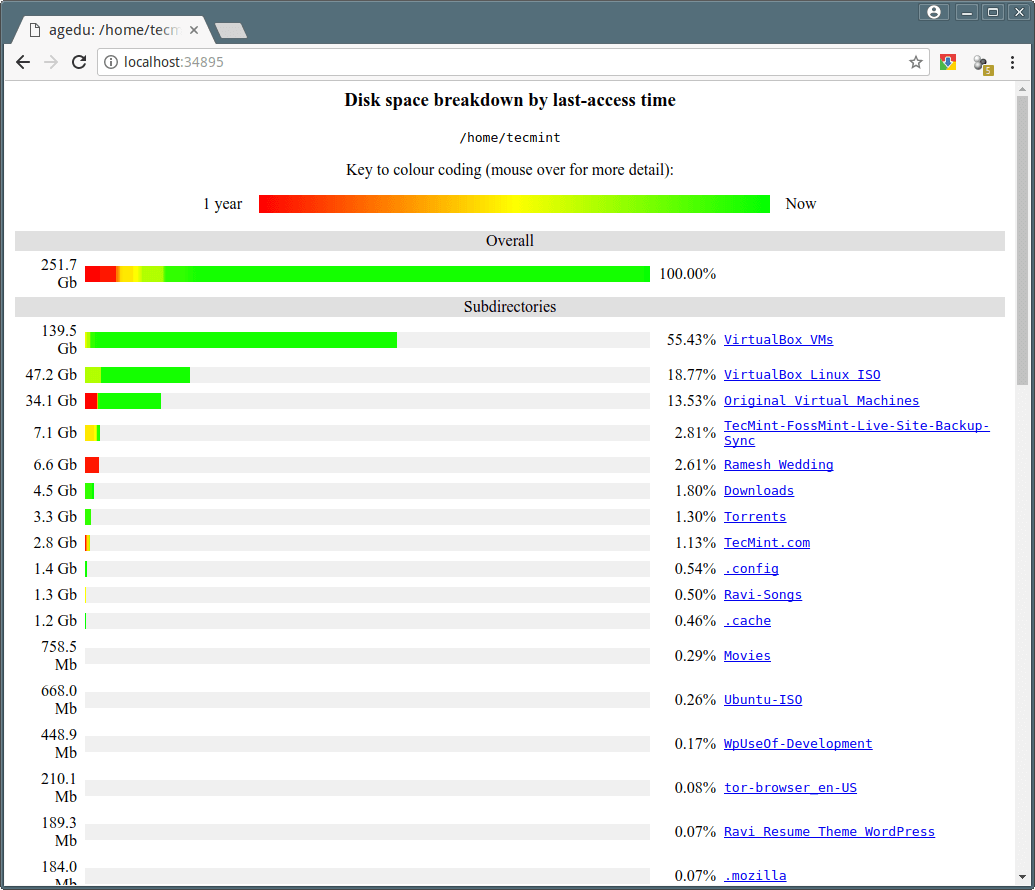Reload the page with the refresh icon

point(78,62)
